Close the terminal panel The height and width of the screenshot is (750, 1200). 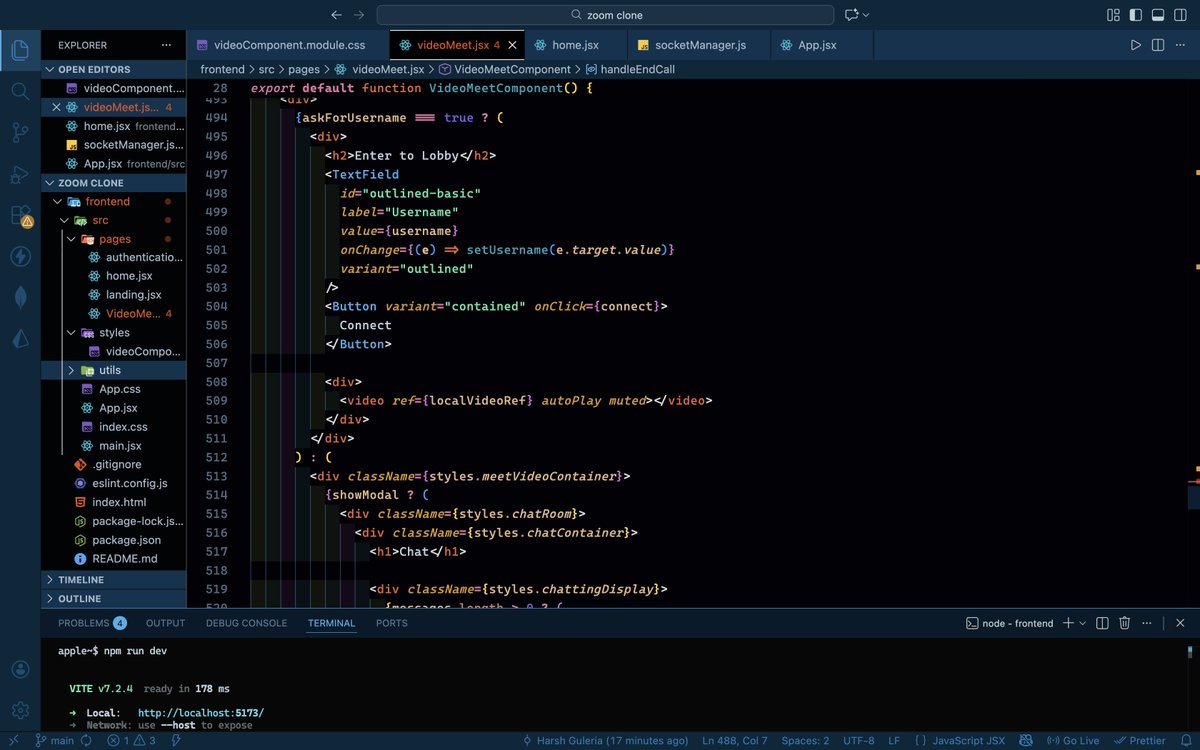(x=1181, y=623)
